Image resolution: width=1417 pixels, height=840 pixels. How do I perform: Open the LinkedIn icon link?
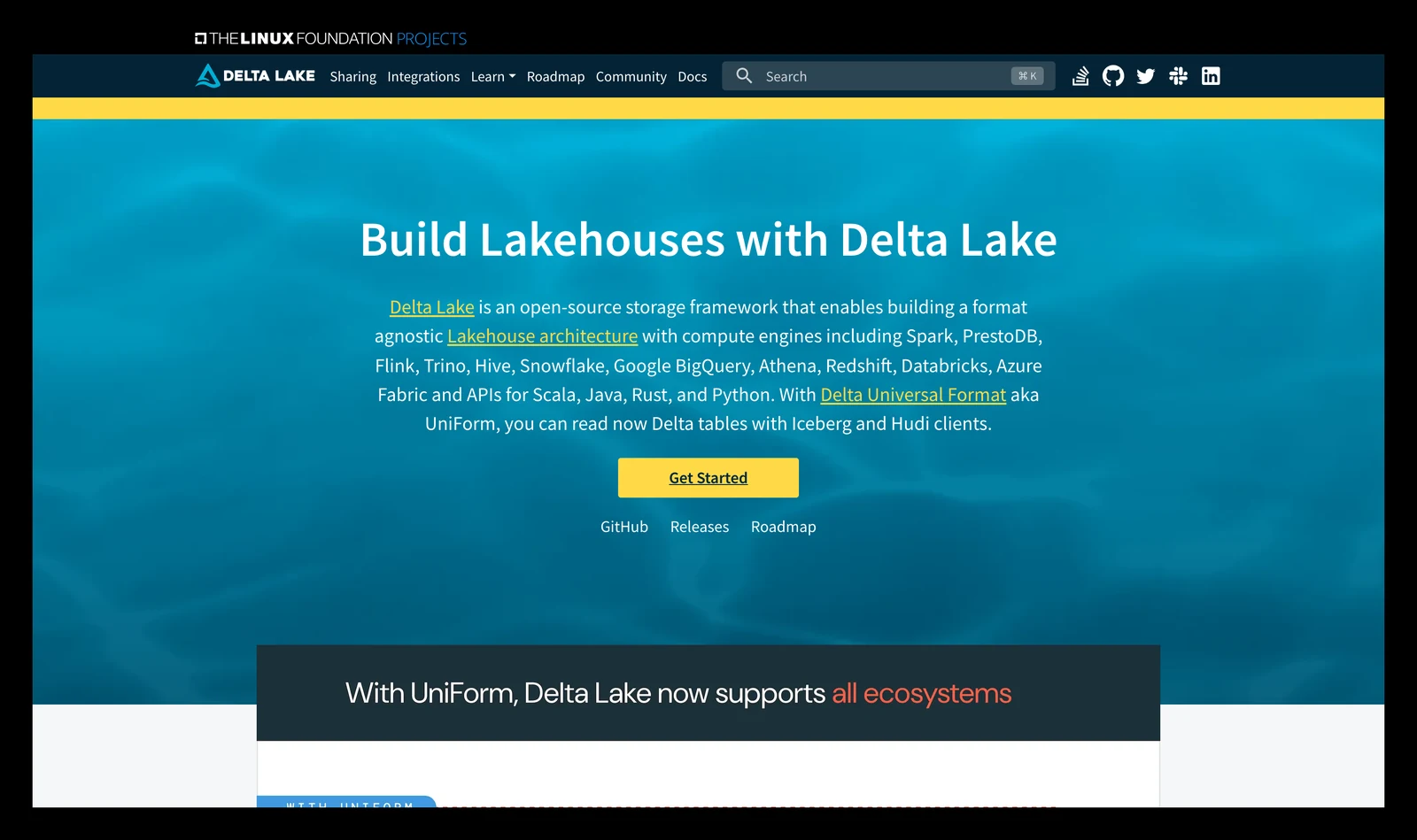pyautogui.click(x=1211, y=76)
